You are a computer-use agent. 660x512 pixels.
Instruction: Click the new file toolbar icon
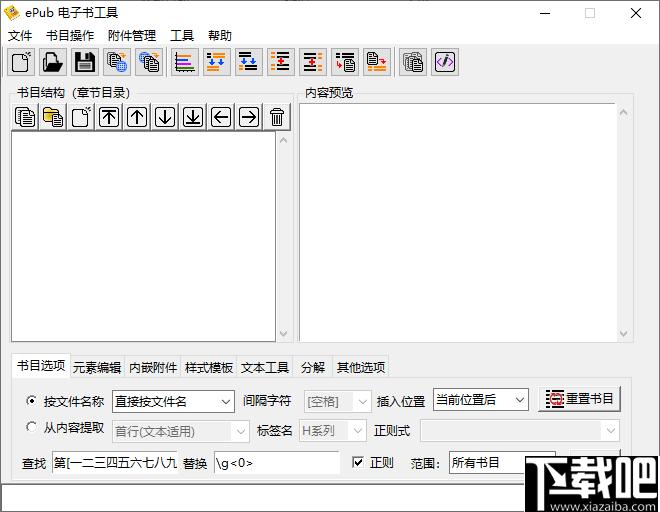point(21,62)
